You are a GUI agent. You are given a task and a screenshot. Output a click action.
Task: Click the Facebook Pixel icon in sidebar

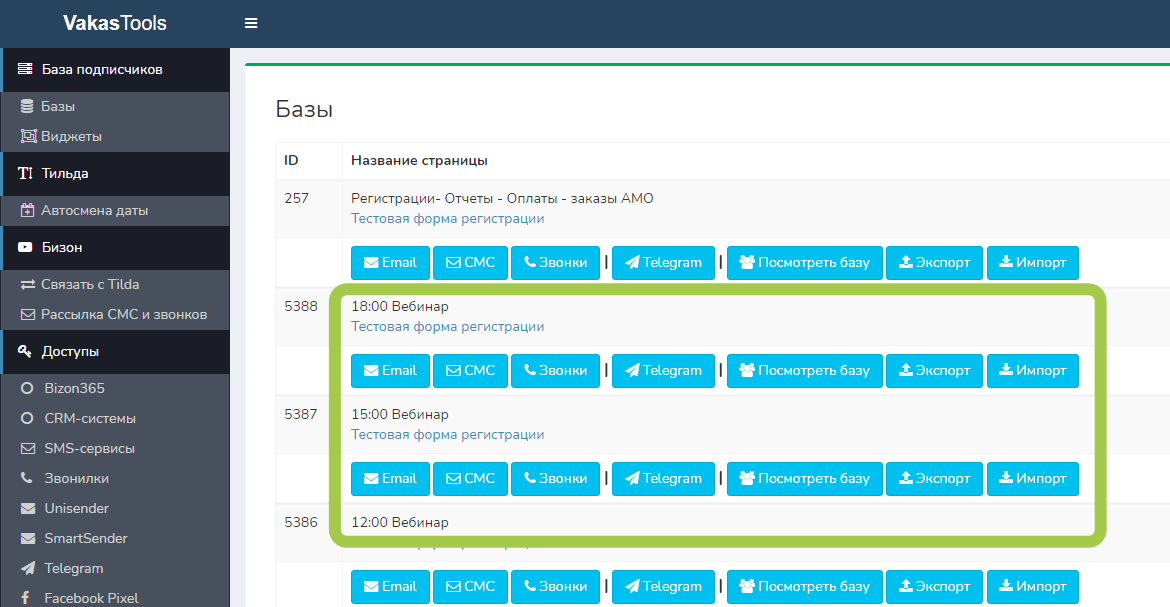tap(27, 598)
